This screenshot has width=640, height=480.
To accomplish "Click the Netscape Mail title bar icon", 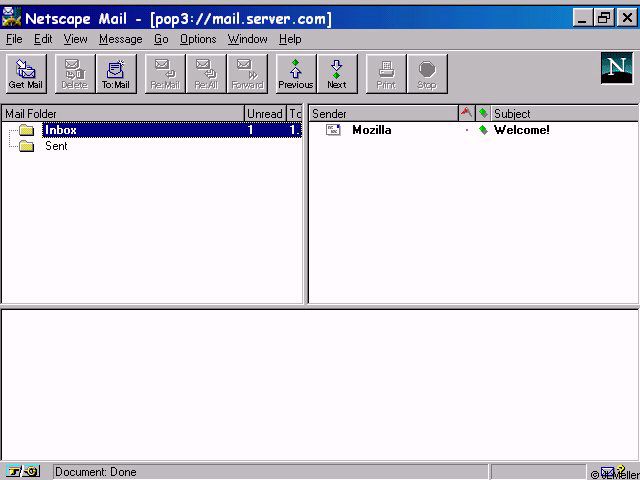I will click(x=11, y=17).
